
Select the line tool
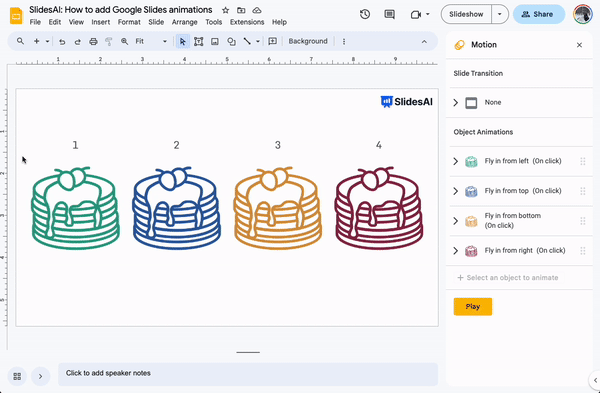pyautogui.click(x=247, y=41)
